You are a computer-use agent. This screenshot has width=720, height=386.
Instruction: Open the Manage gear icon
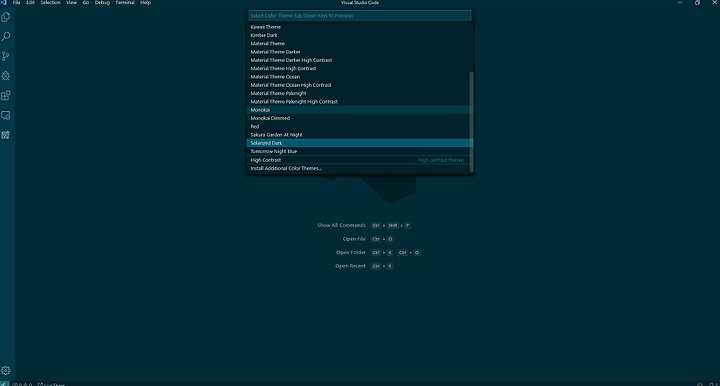click(6, 370)
